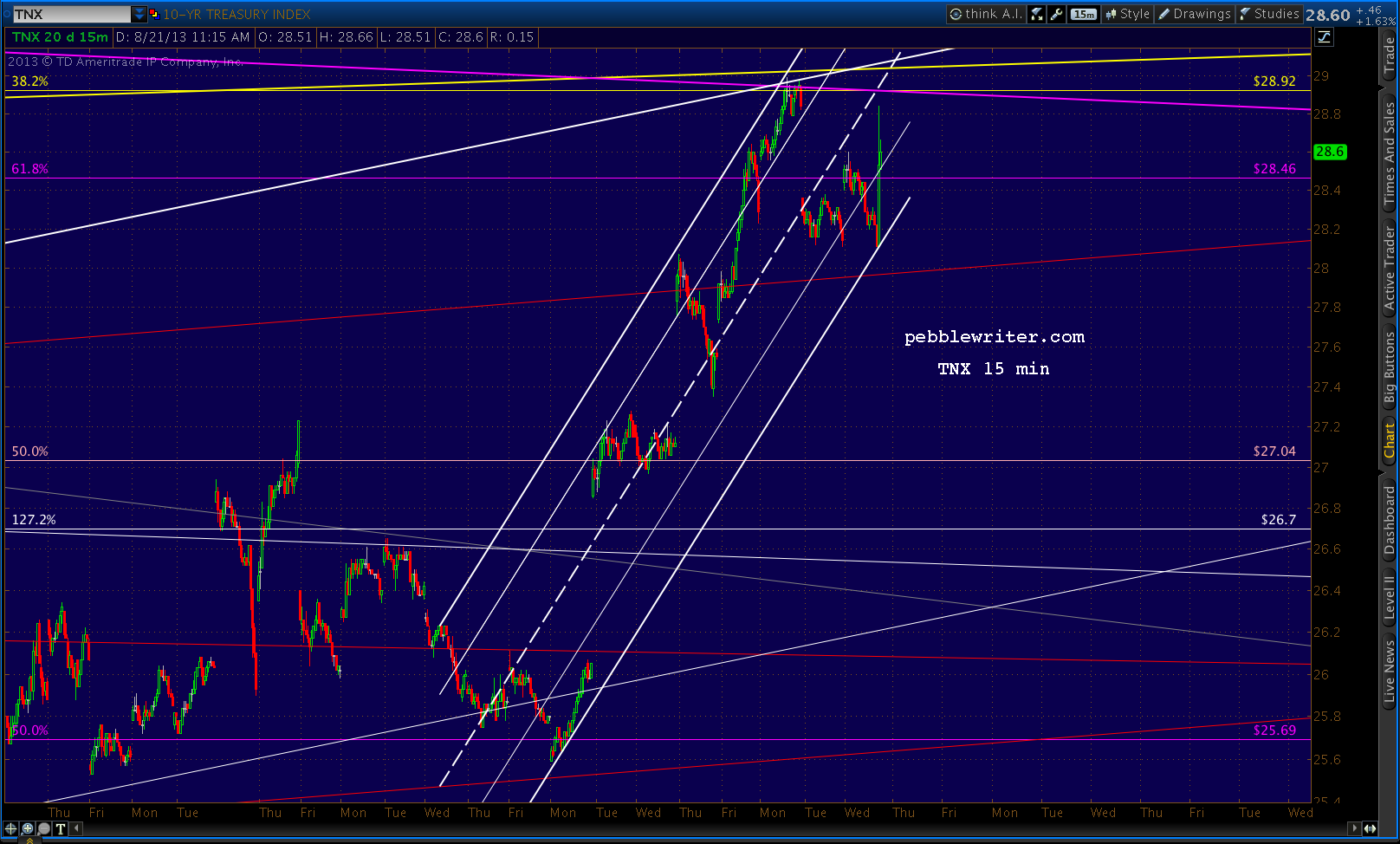1400x844 pixels.
Task: Click the 'C: 28.6' close value
Action: coord(461,36)
